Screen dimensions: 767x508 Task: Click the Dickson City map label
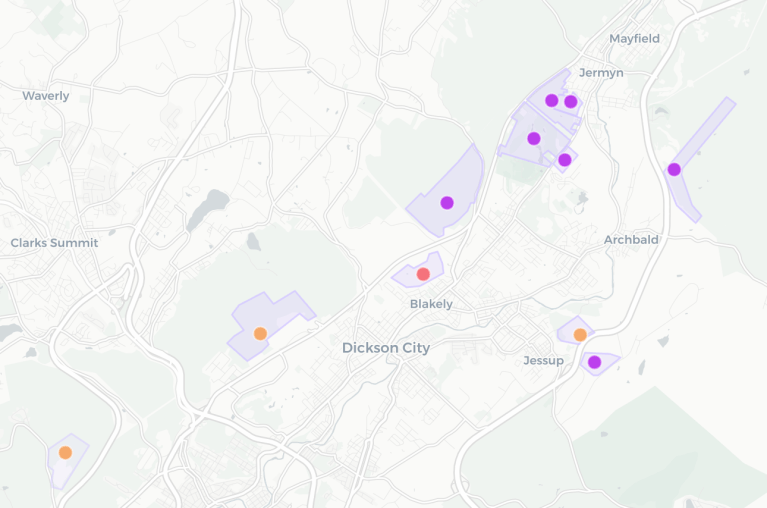tap(386, 348)
